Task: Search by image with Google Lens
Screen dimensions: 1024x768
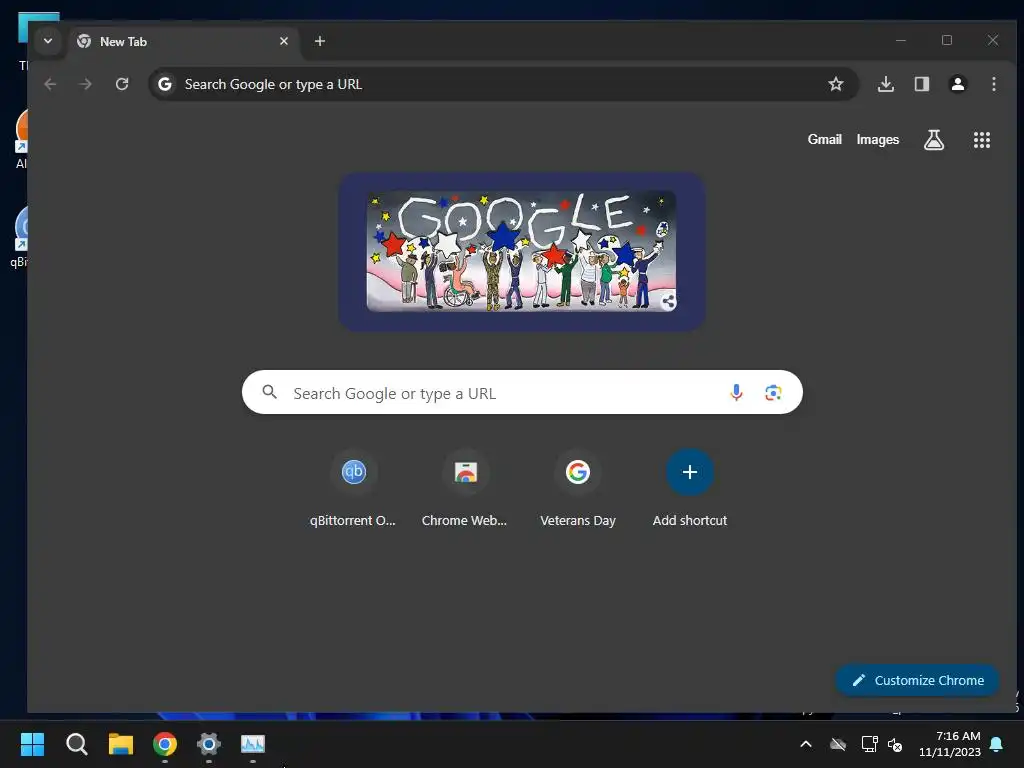Action: [773, 392]
